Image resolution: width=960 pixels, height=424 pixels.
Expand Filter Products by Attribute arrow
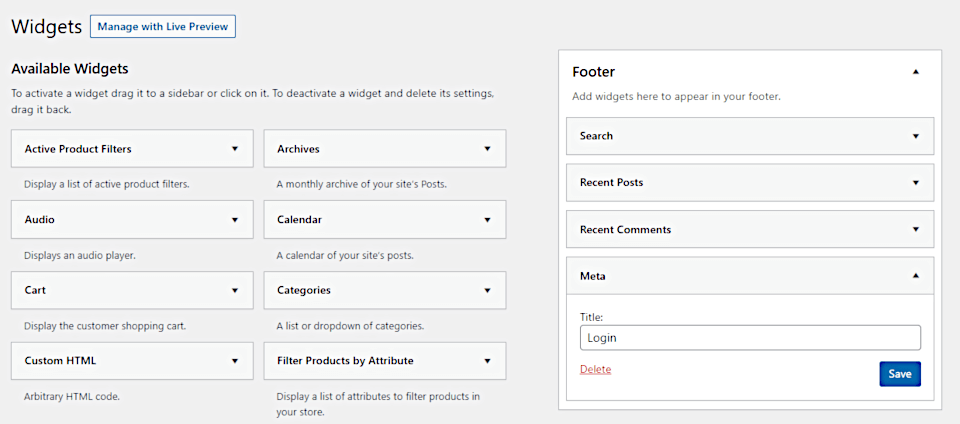(x=487, y=360)
